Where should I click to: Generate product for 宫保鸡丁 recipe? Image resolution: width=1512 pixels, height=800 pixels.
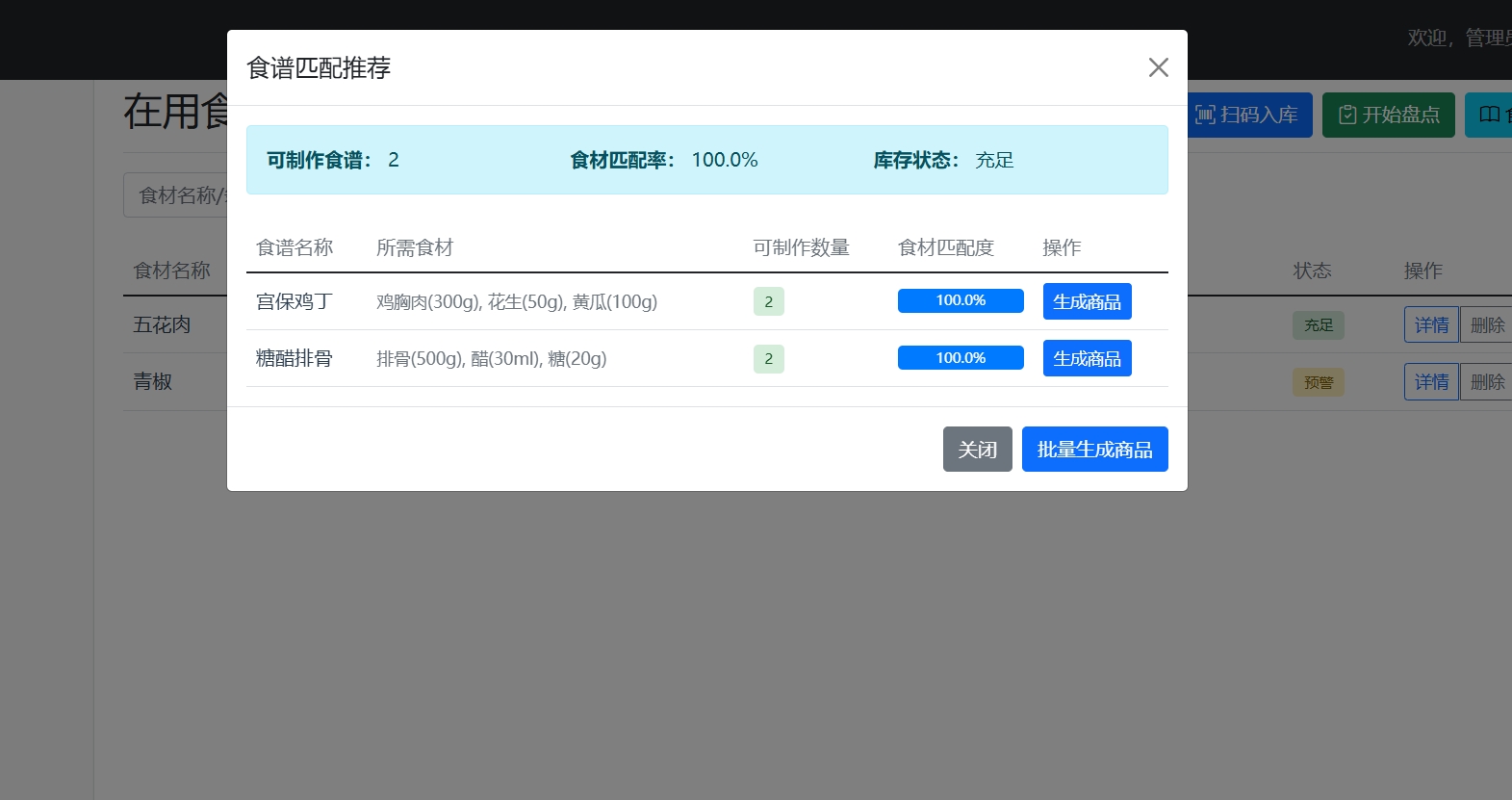pyautogui.click(x=1087, y=301)
